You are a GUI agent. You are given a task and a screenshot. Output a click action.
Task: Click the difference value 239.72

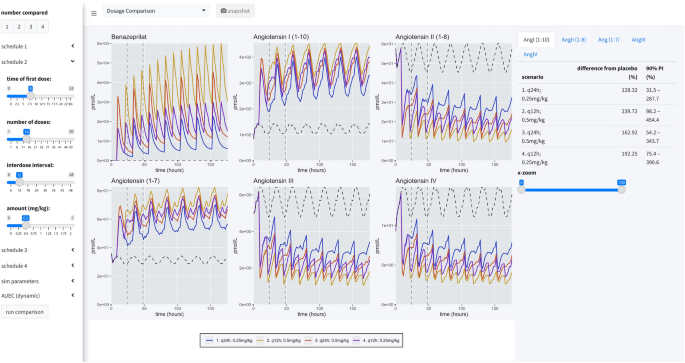coord(630,111)
